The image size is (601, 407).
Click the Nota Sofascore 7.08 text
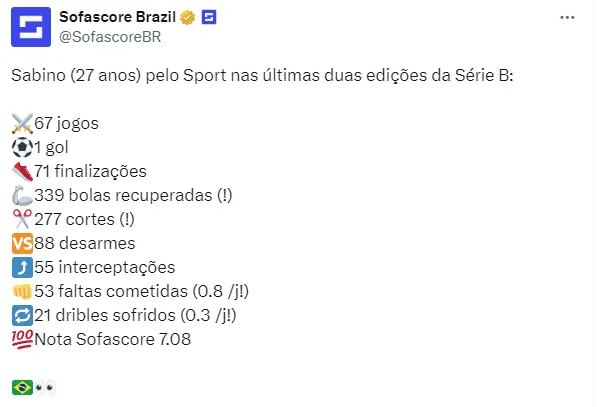click(112, 339)
